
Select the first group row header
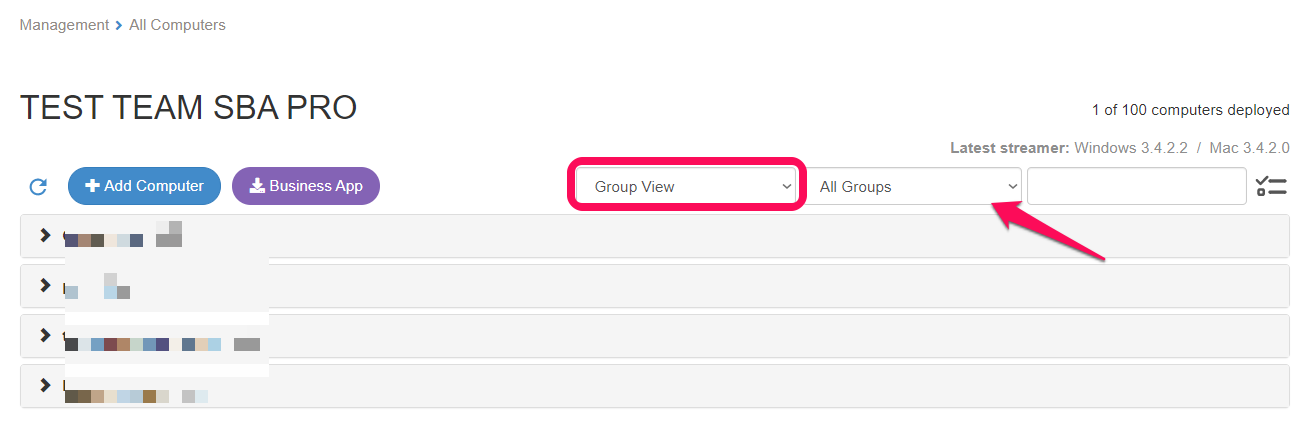click(655, 236)
